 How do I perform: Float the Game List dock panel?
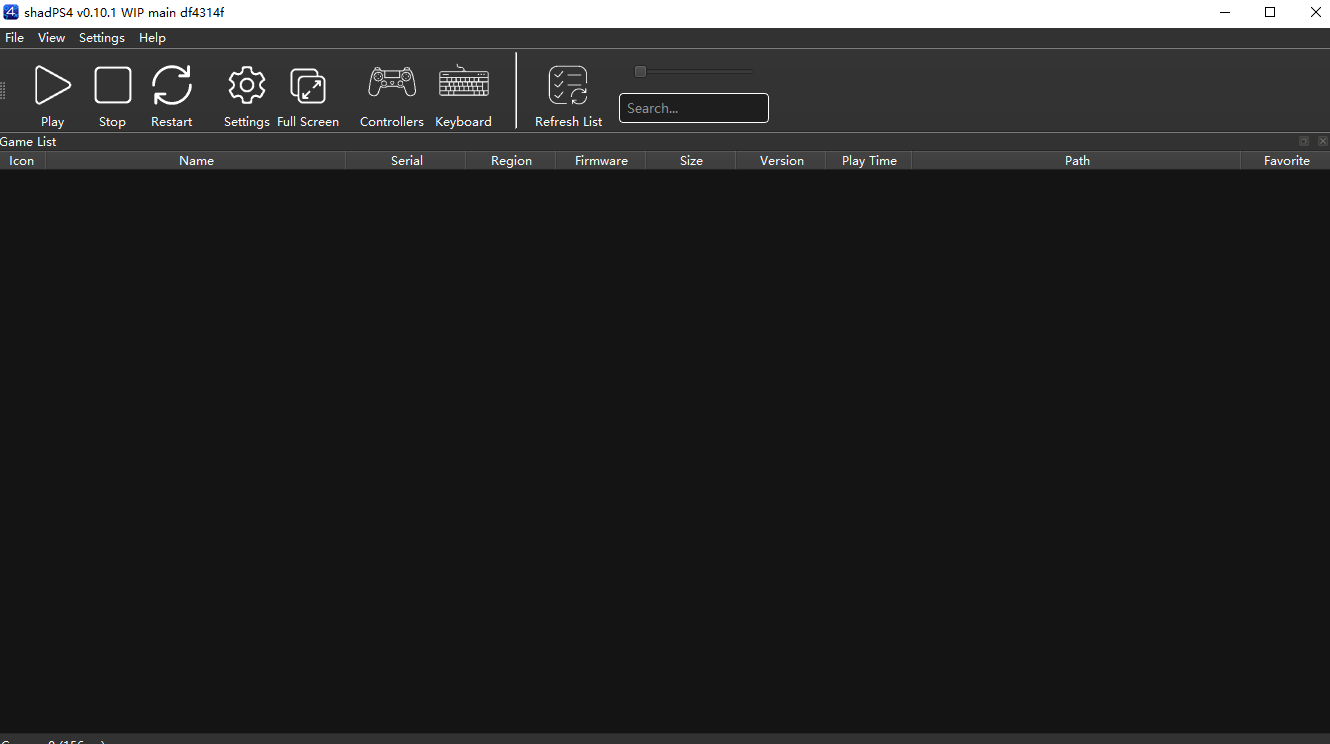point(1303,141)
